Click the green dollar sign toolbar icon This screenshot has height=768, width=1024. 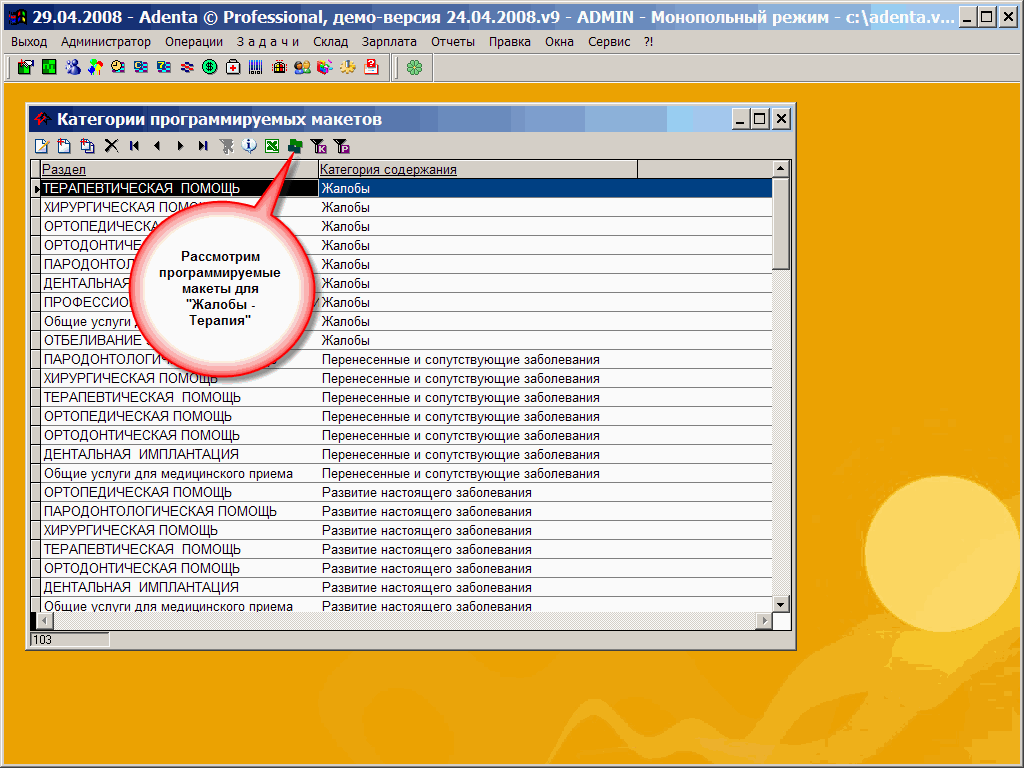(210, 67)
